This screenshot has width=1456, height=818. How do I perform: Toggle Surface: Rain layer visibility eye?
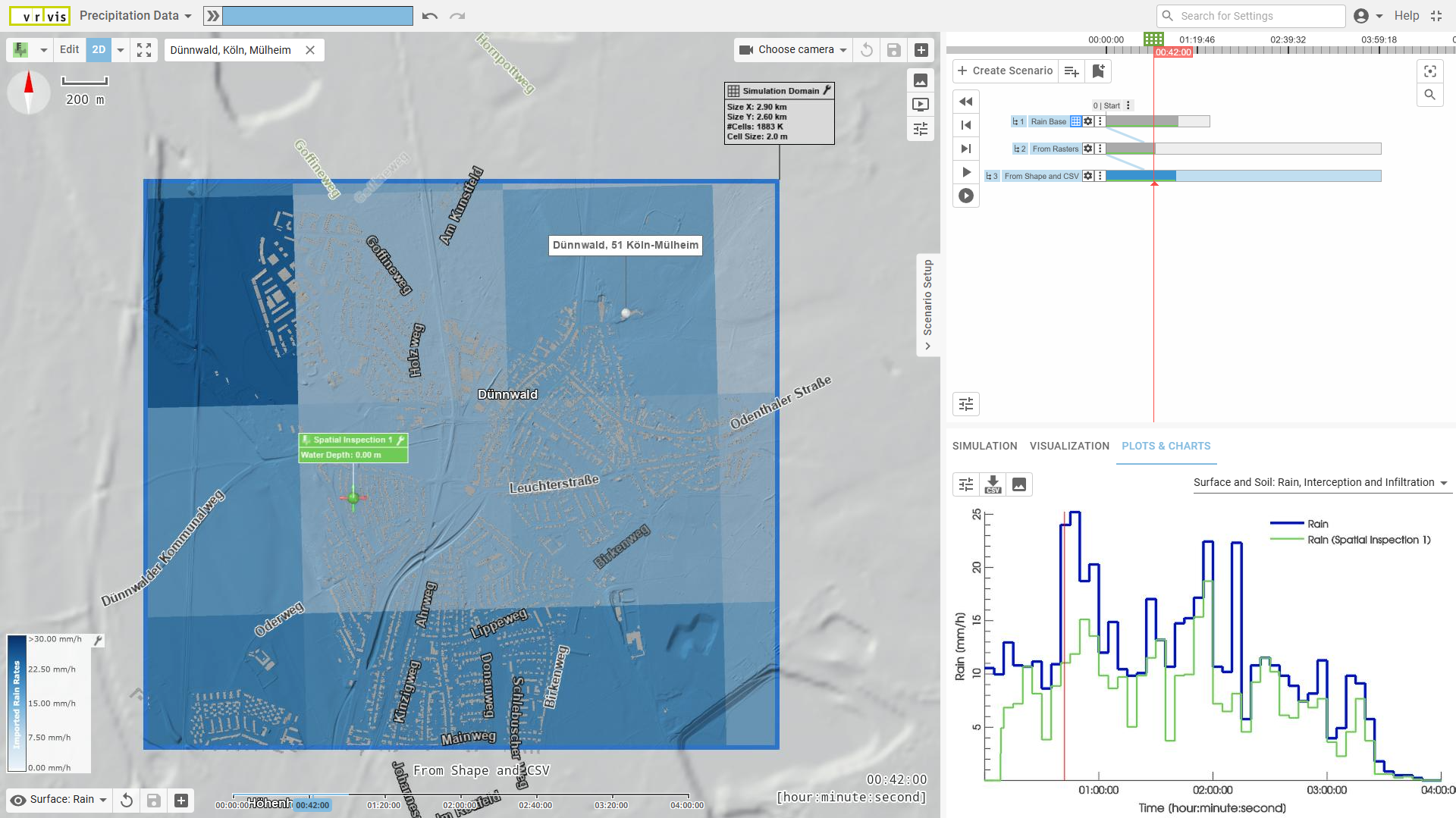click(x=19, y=800)
